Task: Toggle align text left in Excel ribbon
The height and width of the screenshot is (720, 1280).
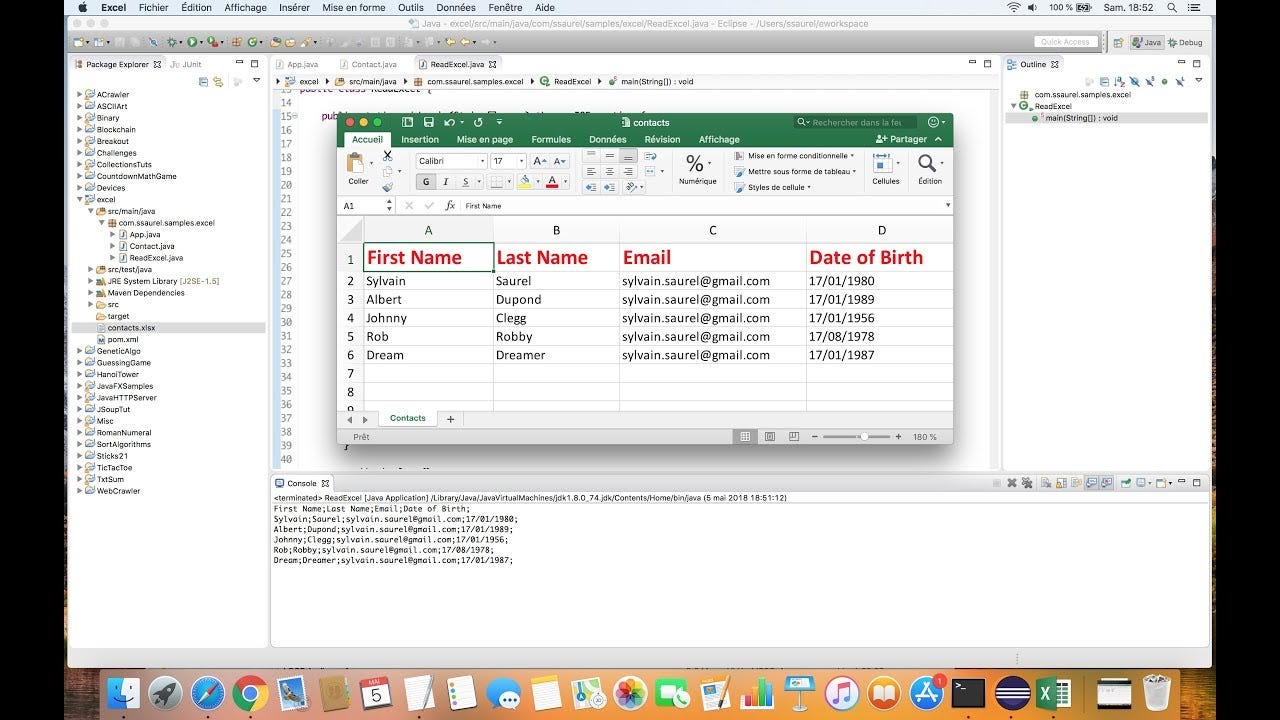Action: point(590,172)
